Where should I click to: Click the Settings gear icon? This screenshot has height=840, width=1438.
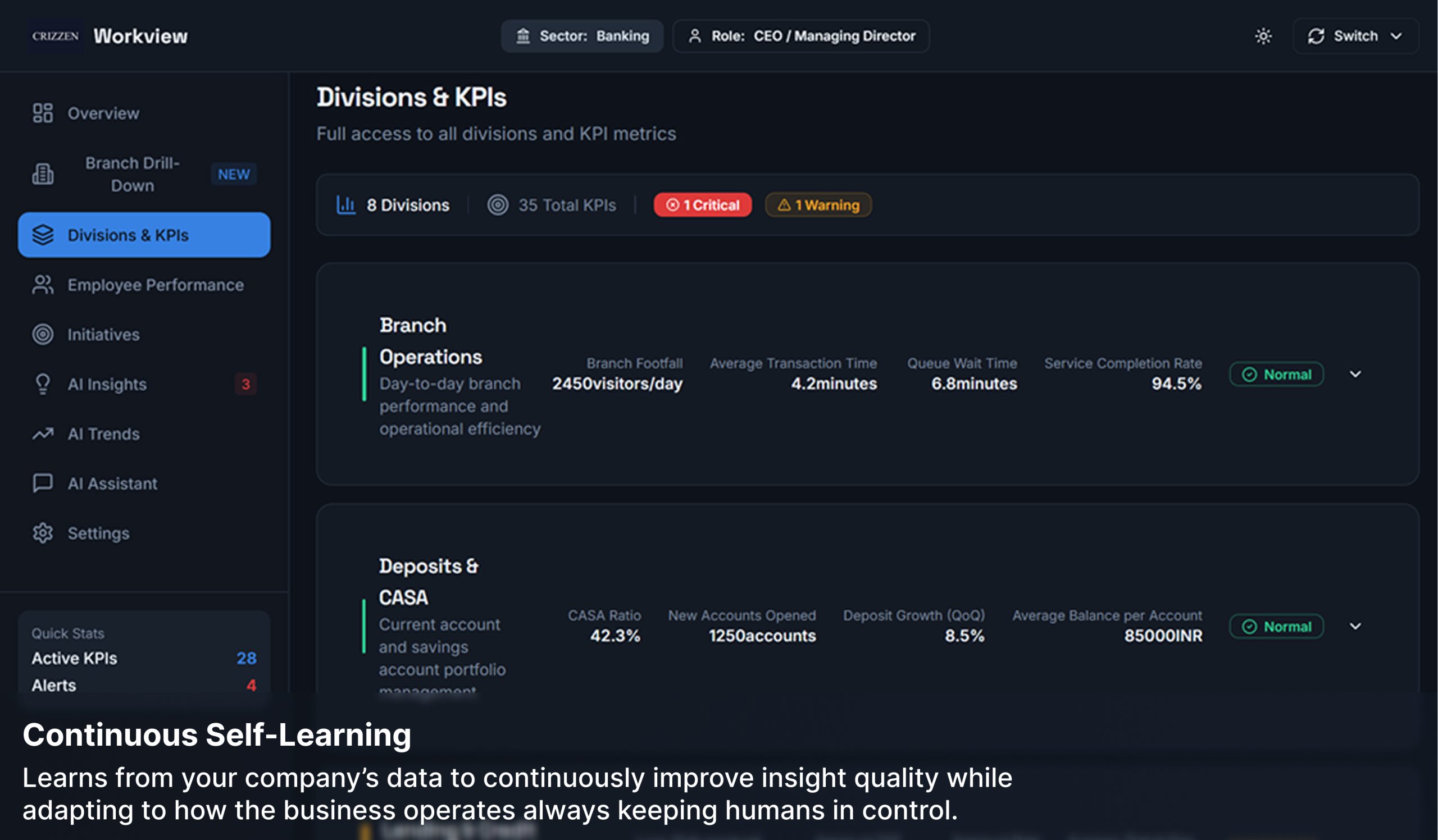(x=43, y=533)
